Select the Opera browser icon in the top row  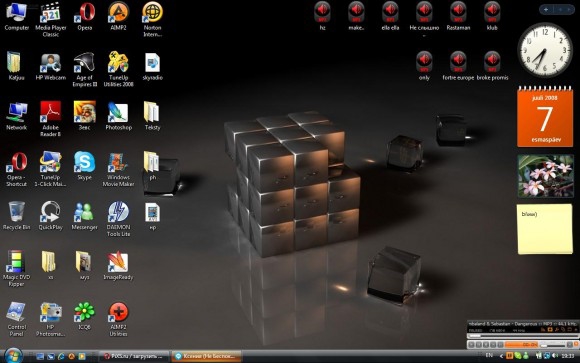84,16
